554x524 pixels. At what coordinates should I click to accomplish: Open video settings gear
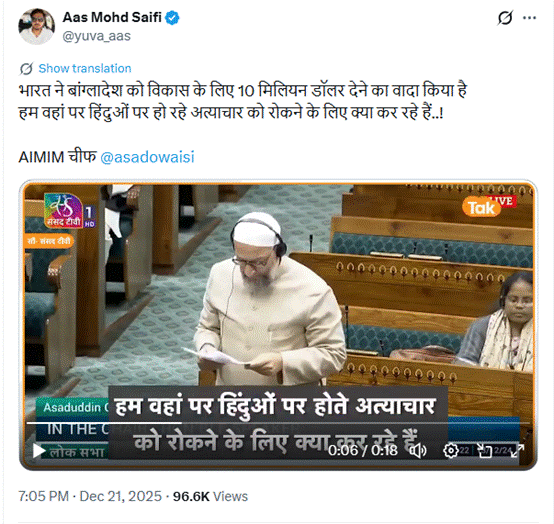(x=450, y=451)
